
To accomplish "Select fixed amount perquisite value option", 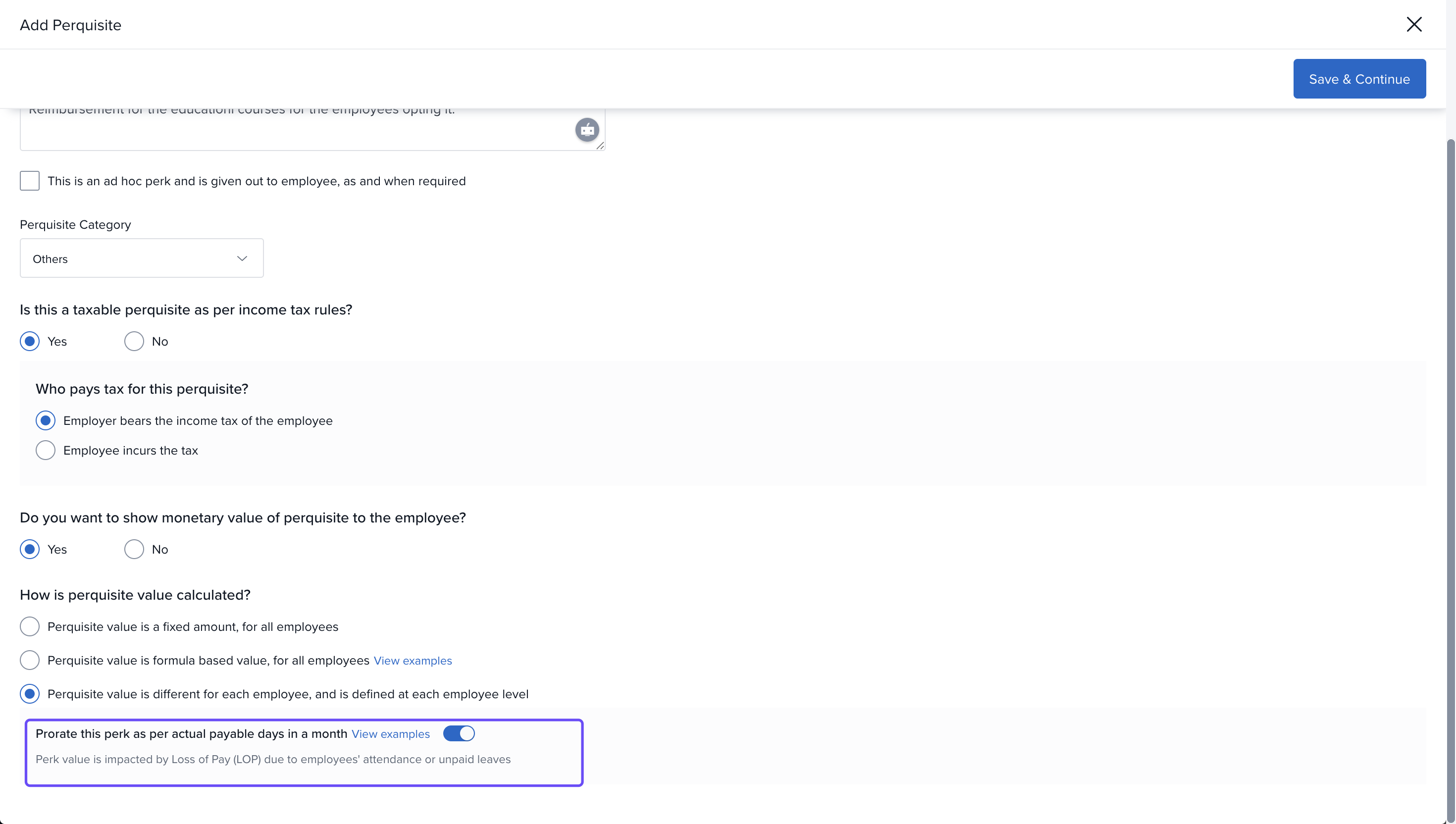I will tap(29, 626).
